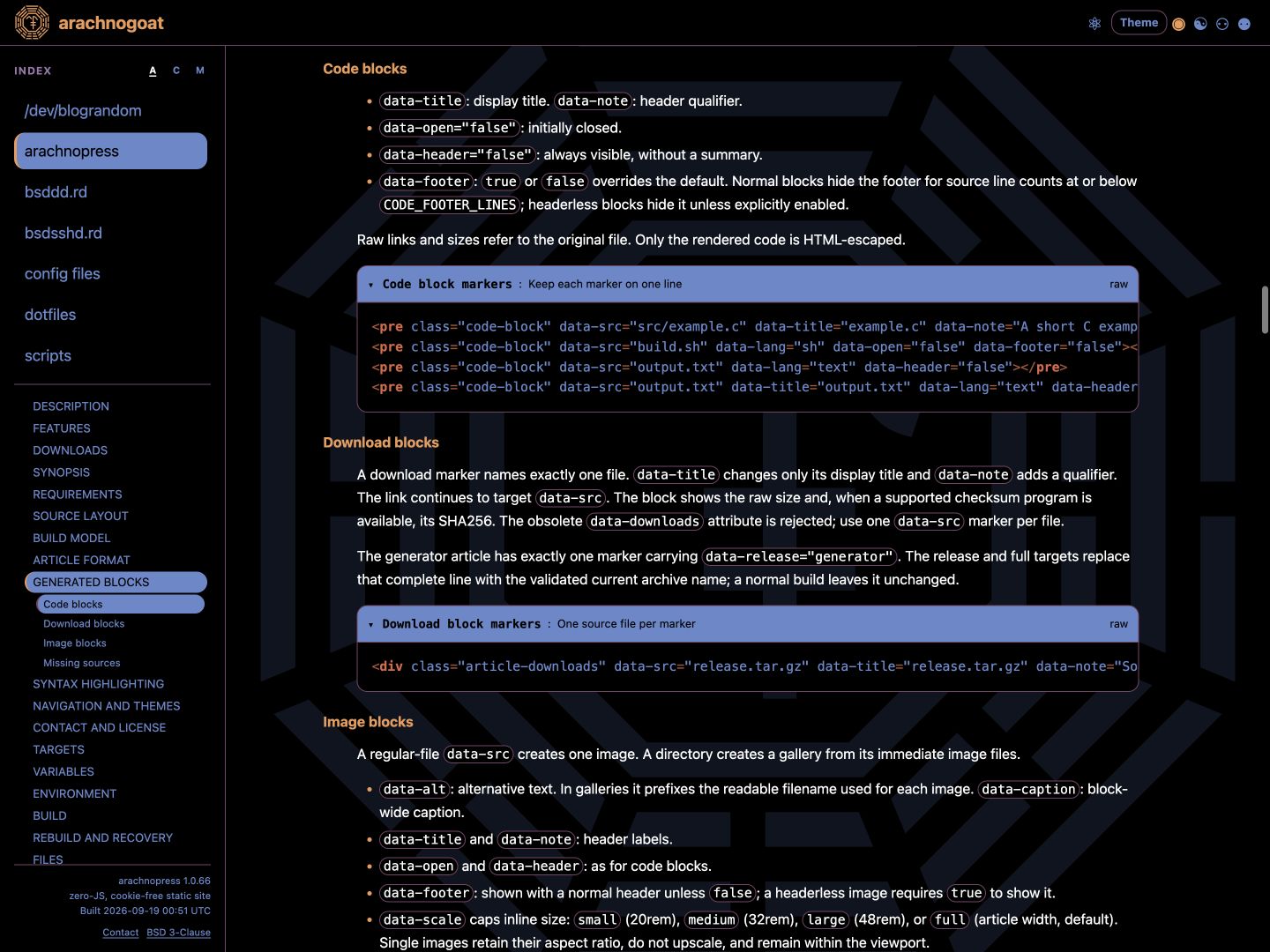The image size is (1270, 952).
Task: Open scripts in the index
Action: [x=111, y=355]
